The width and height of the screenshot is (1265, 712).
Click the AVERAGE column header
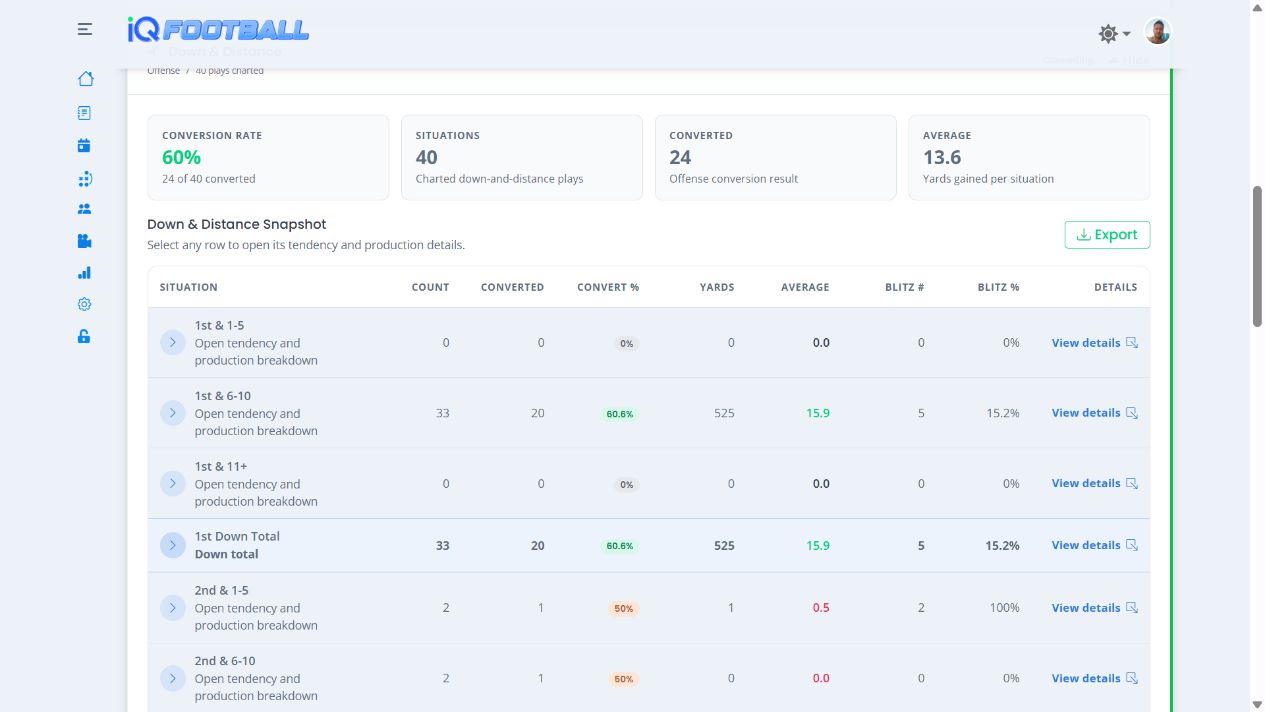[805, 287]
